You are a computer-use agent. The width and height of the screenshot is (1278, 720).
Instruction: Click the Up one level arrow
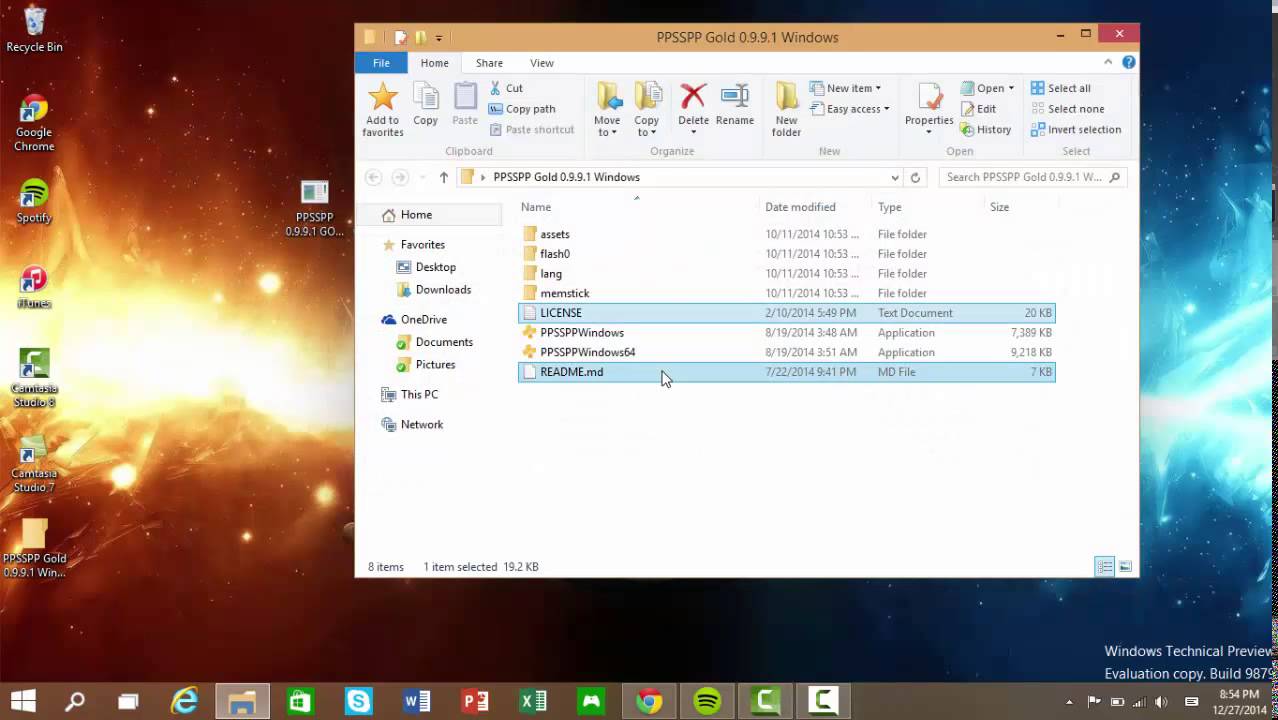[444, 177]
